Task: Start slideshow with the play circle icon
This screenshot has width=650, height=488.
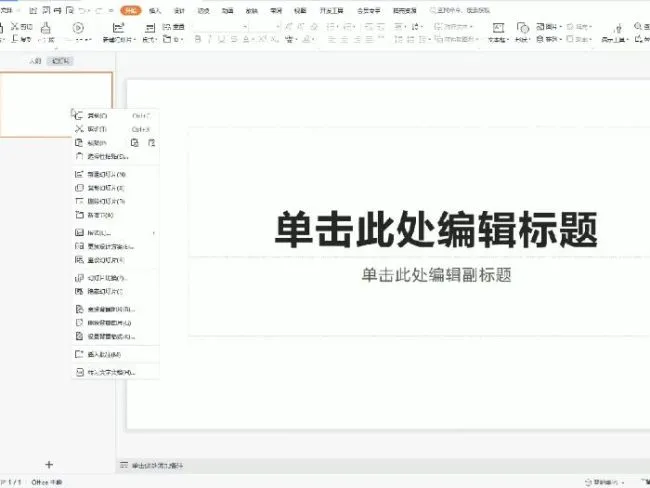Action: (x=78, y=28)
